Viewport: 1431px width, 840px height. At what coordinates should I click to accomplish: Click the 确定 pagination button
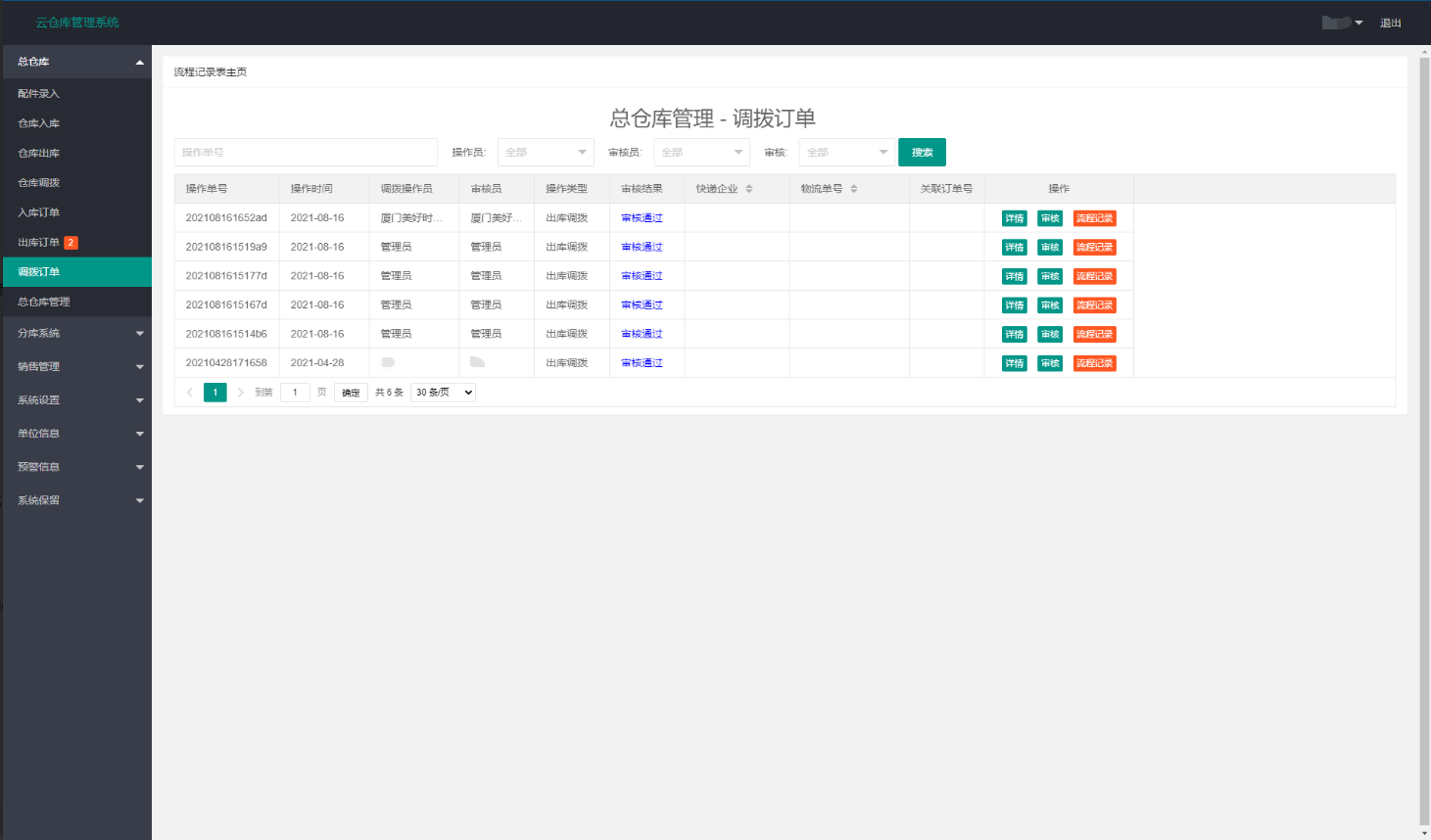click(351, 393)
